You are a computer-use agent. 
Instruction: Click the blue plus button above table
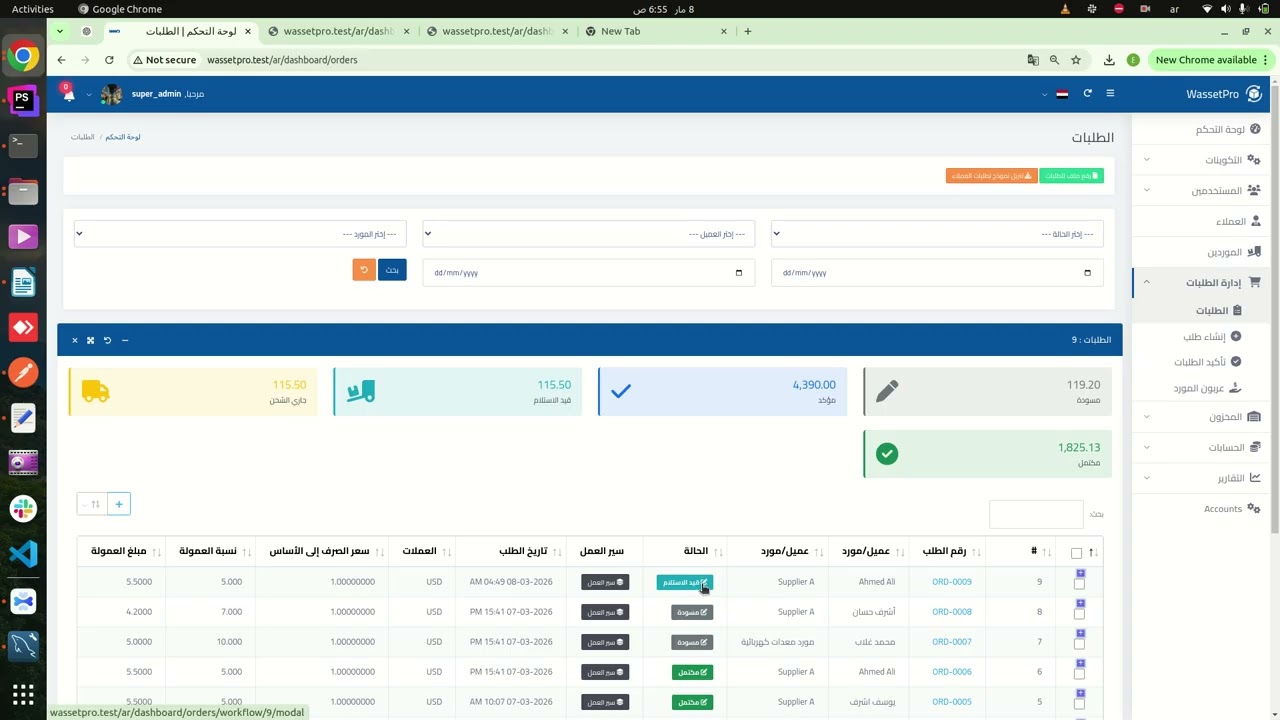click(x=118, y=504)
